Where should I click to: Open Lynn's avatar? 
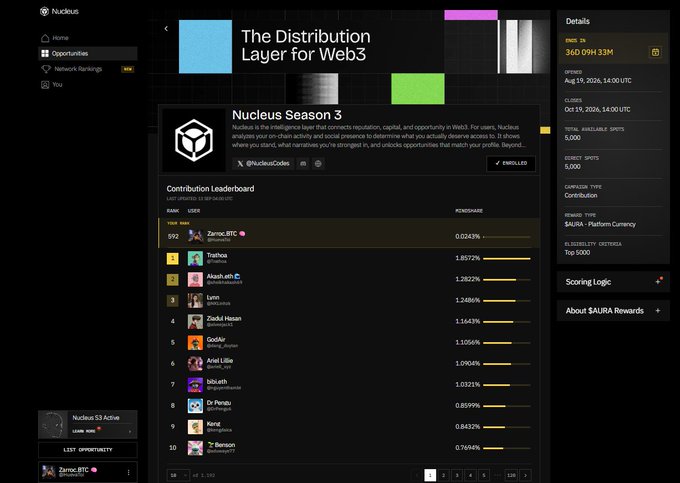click(x=195, y=300)
